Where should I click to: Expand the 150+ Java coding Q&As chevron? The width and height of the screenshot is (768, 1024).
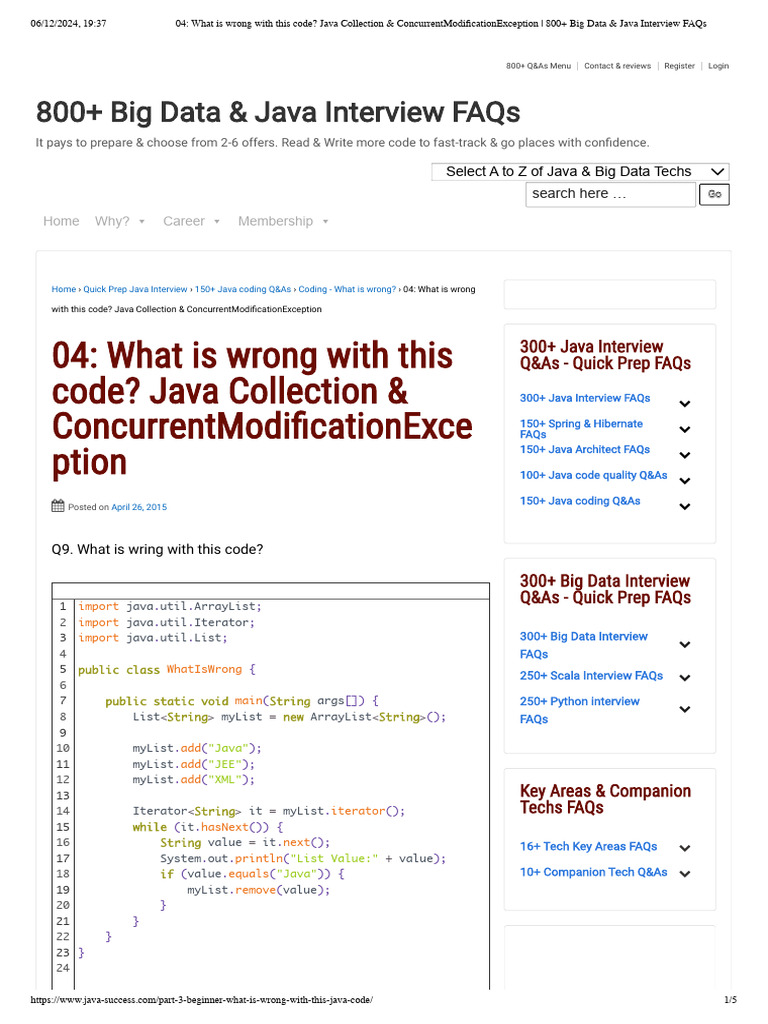coord(685,507)
